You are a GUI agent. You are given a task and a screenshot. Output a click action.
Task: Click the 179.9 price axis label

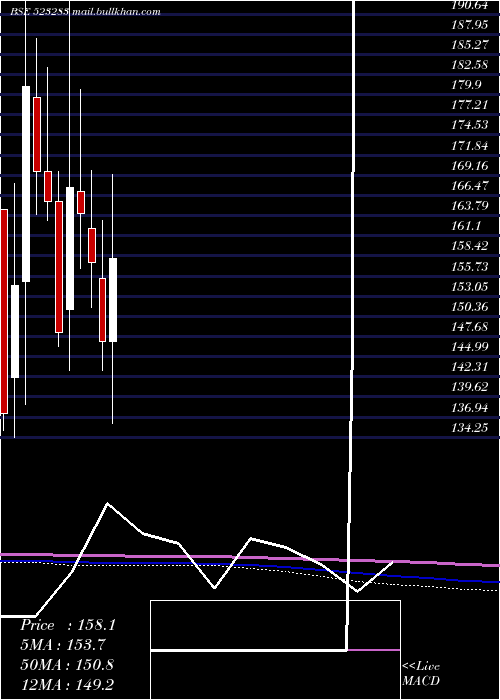pos(467,85)
